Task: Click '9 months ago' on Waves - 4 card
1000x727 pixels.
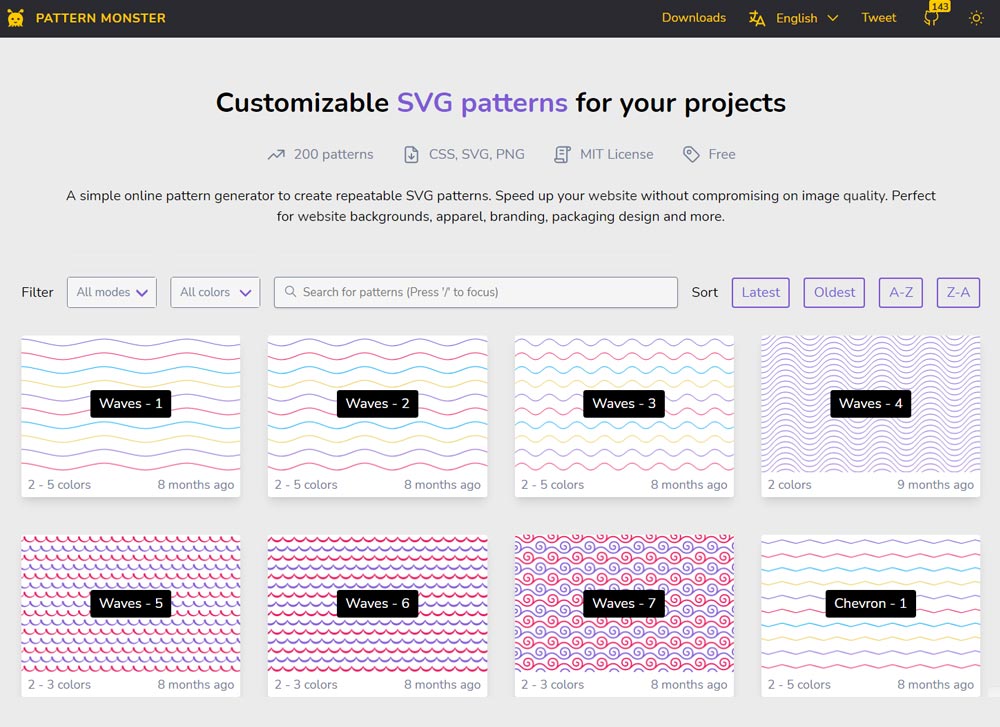Action: tap(935, 485)
